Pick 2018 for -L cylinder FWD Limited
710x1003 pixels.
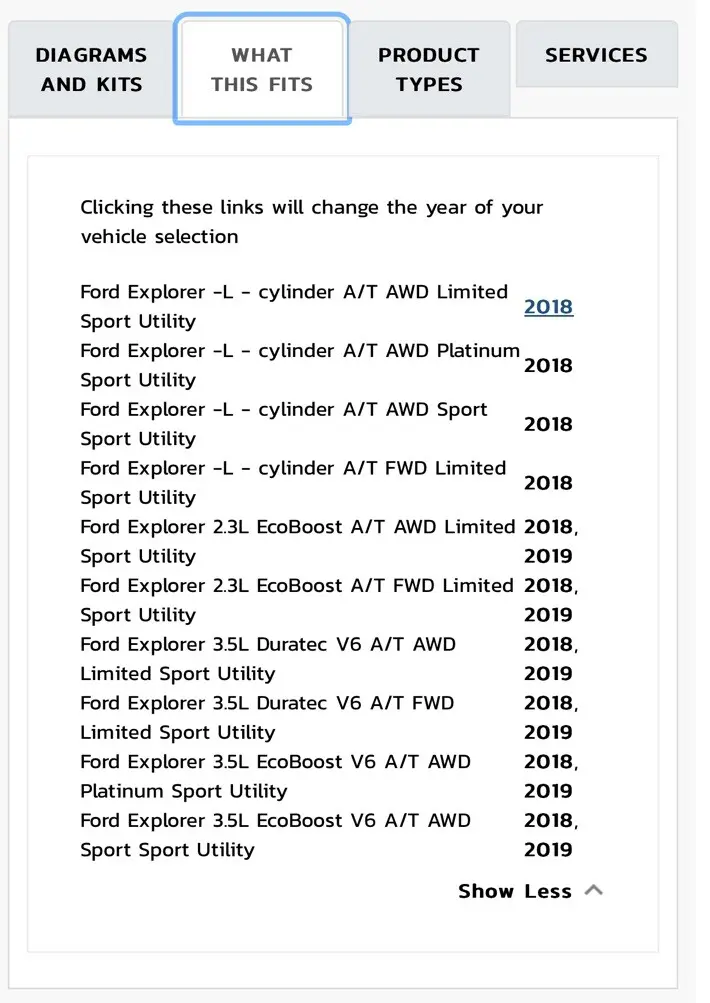(548, 483)
